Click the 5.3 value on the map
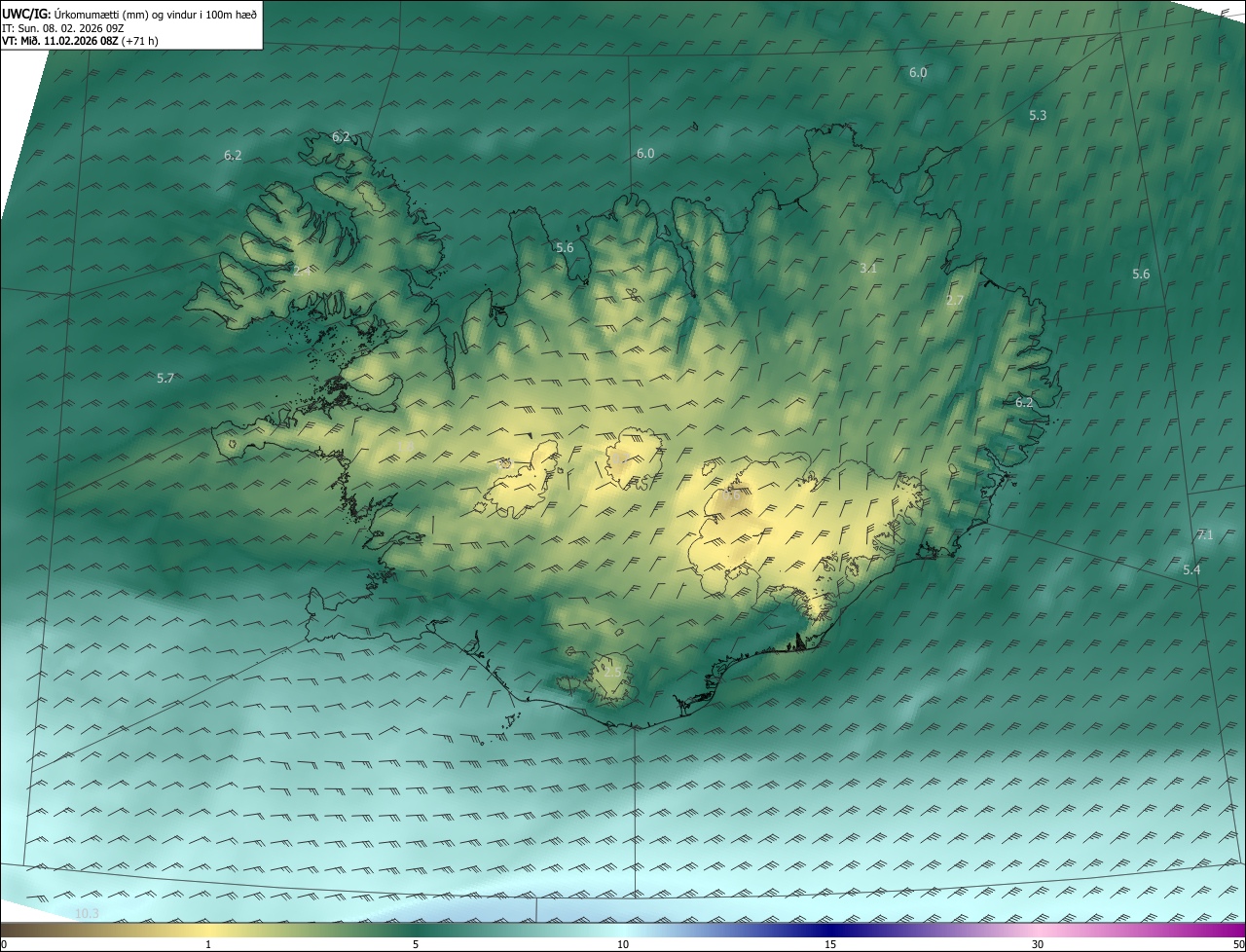Screen dimensions: 1246x952 1038,116
